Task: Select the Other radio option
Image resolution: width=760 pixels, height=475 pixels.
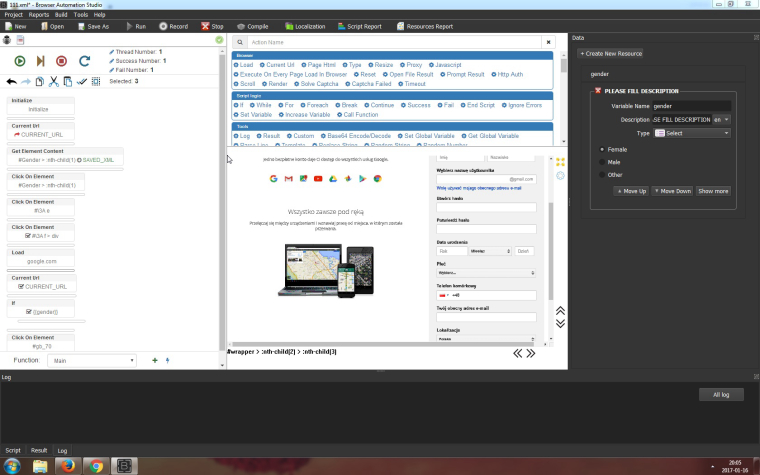Action: tap(602, 175)
